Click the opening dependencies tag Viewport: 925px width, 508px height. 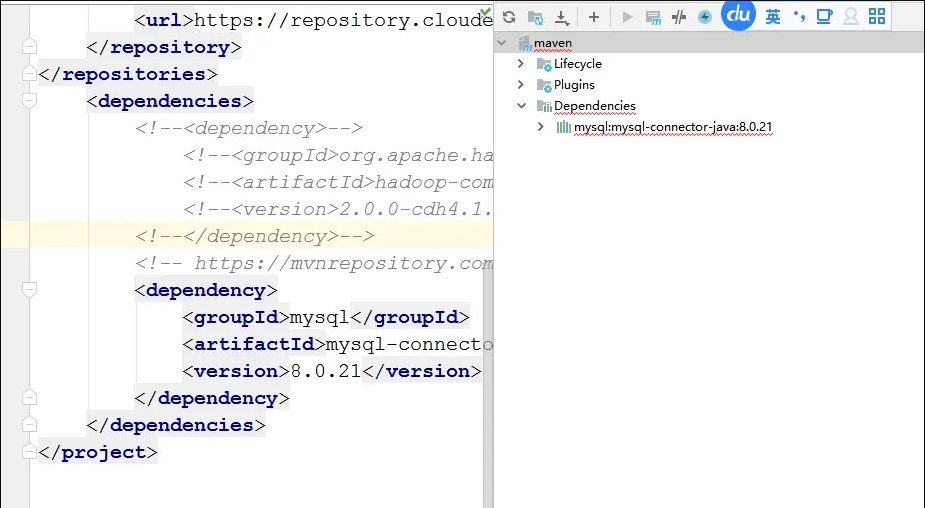point(170,101)
